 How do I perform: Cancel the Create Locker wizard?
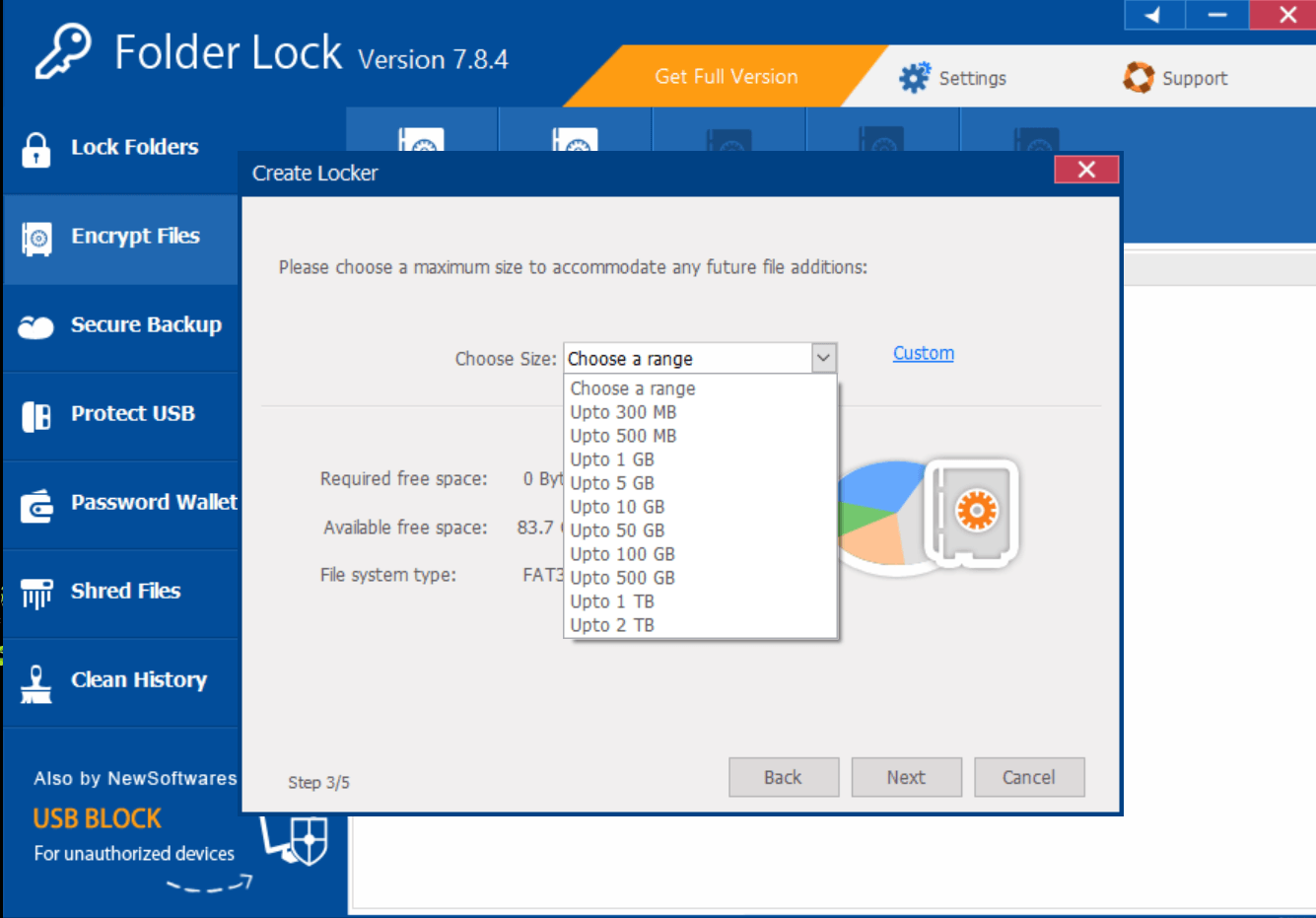coord(1029,777)
